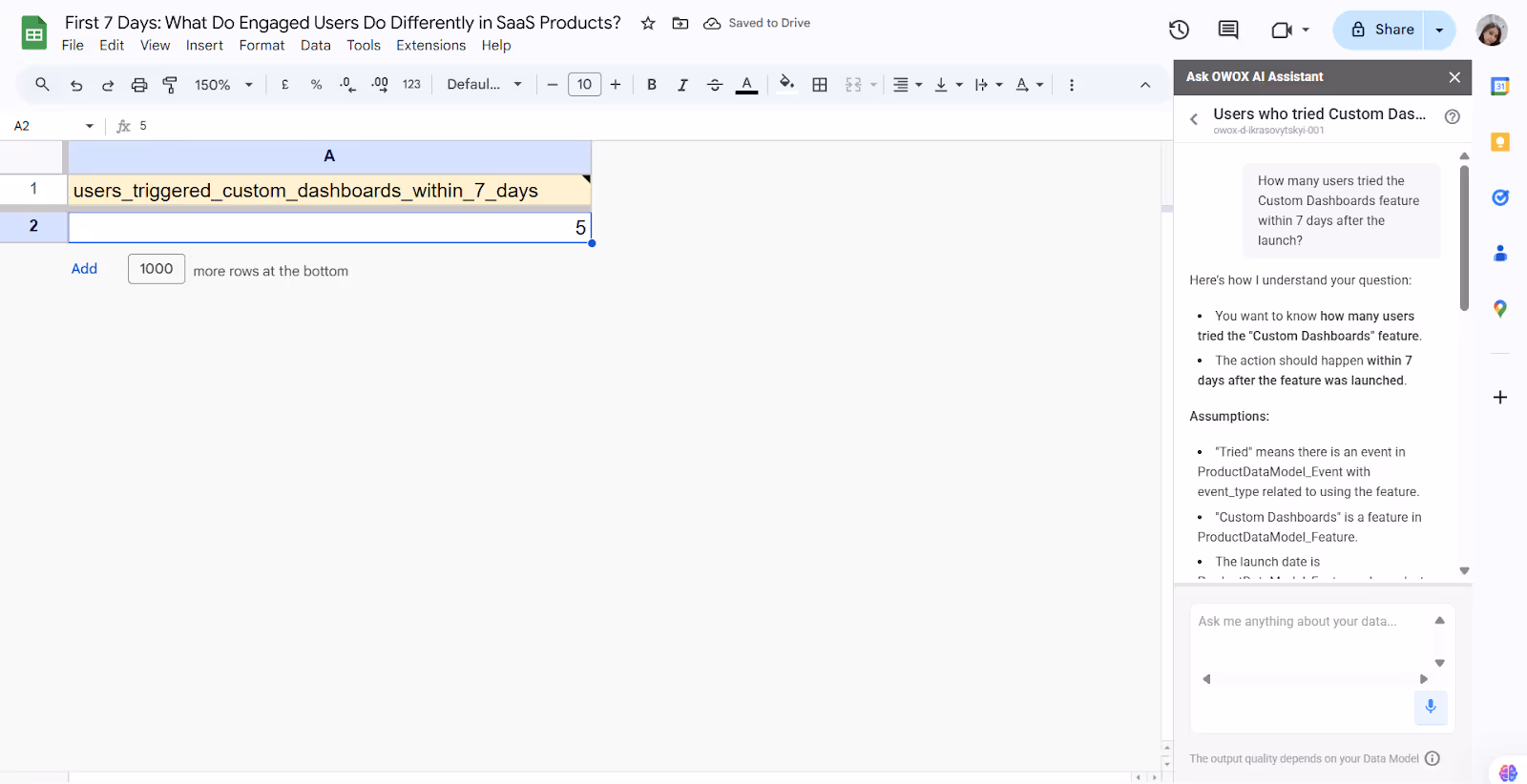Toggle strikethrough formatting

715,85
